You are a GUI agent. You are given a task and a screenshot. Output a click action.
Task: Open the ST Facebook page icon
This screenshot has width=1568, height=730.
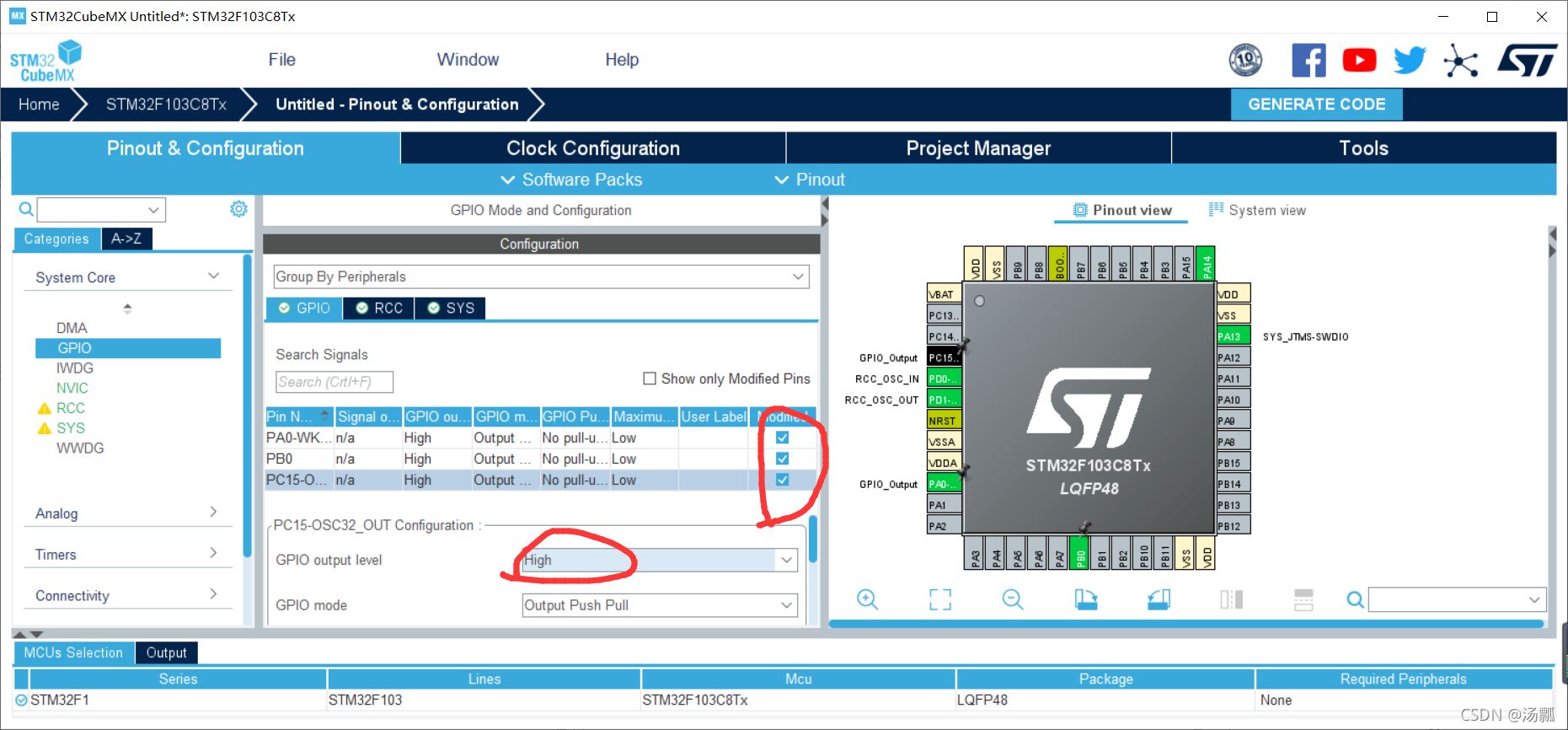pos(1308,60)
